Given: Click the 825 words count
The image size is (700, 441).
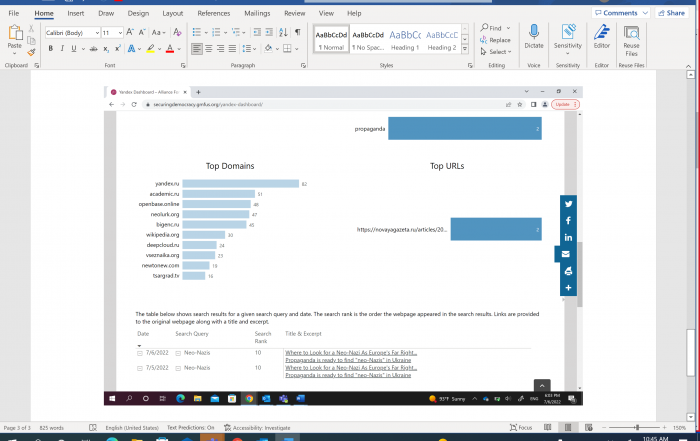Looking at the screenshot, I should pyautogui.click(x=51, y=428).
